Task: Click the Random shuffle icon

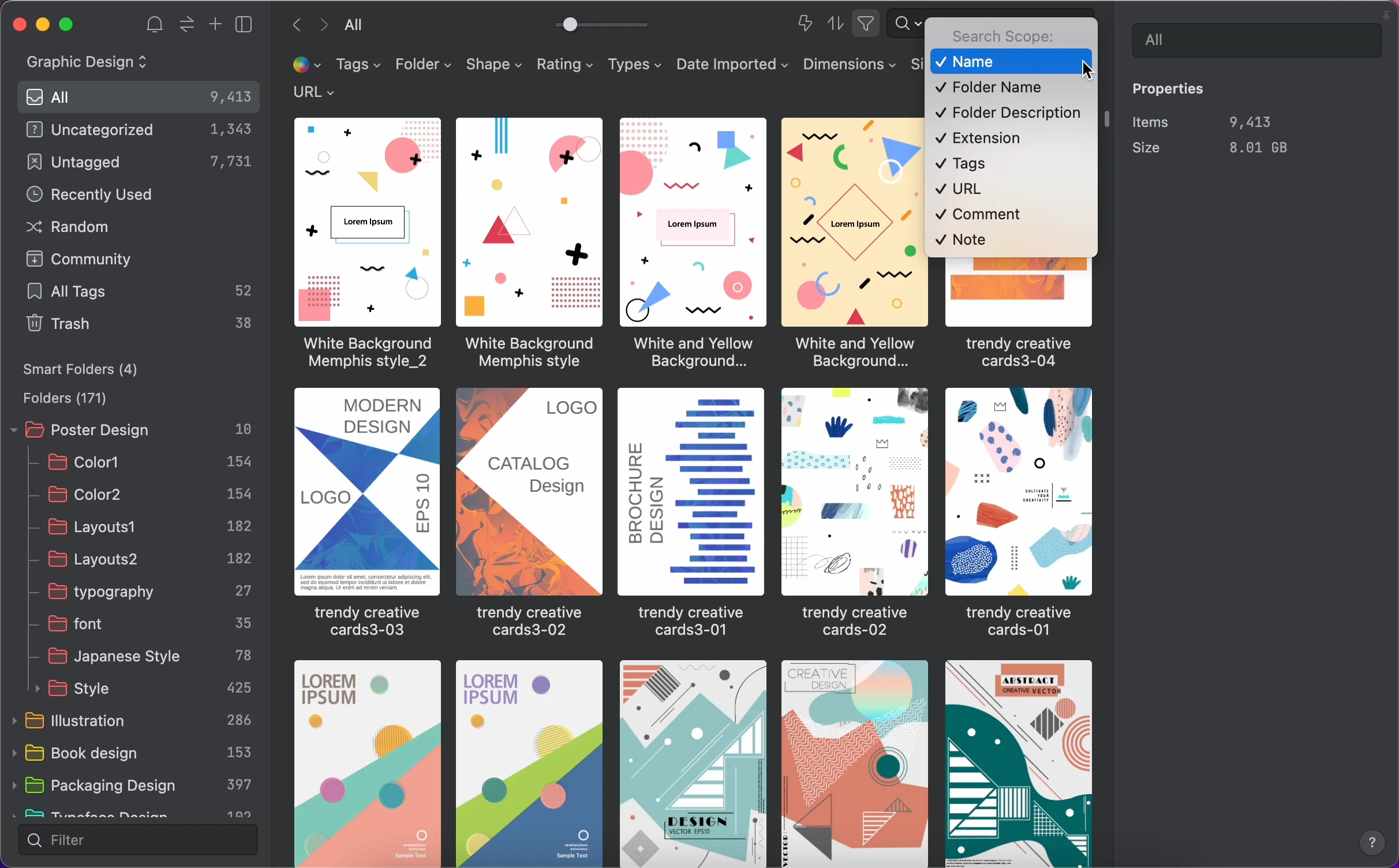Action: pos(35,227)
